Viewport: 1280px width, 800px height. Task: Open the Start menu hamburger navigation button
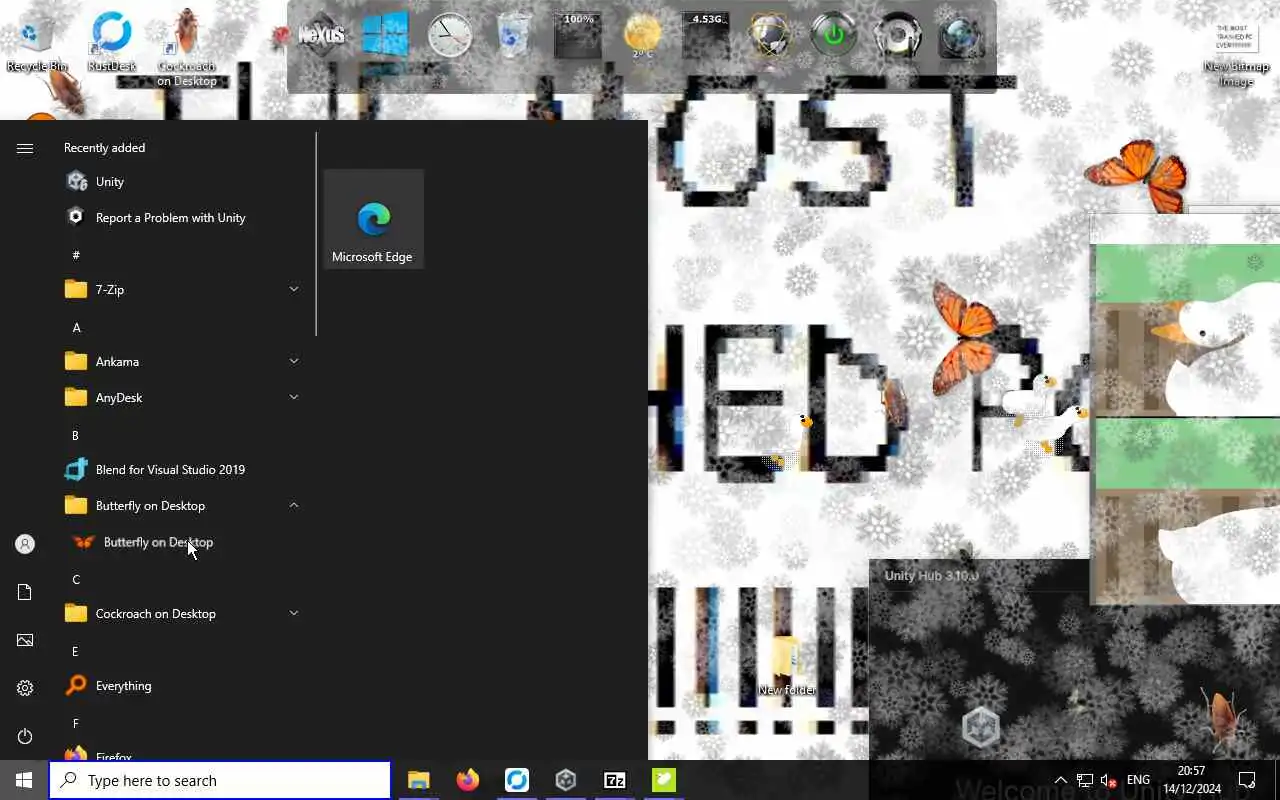25,148
